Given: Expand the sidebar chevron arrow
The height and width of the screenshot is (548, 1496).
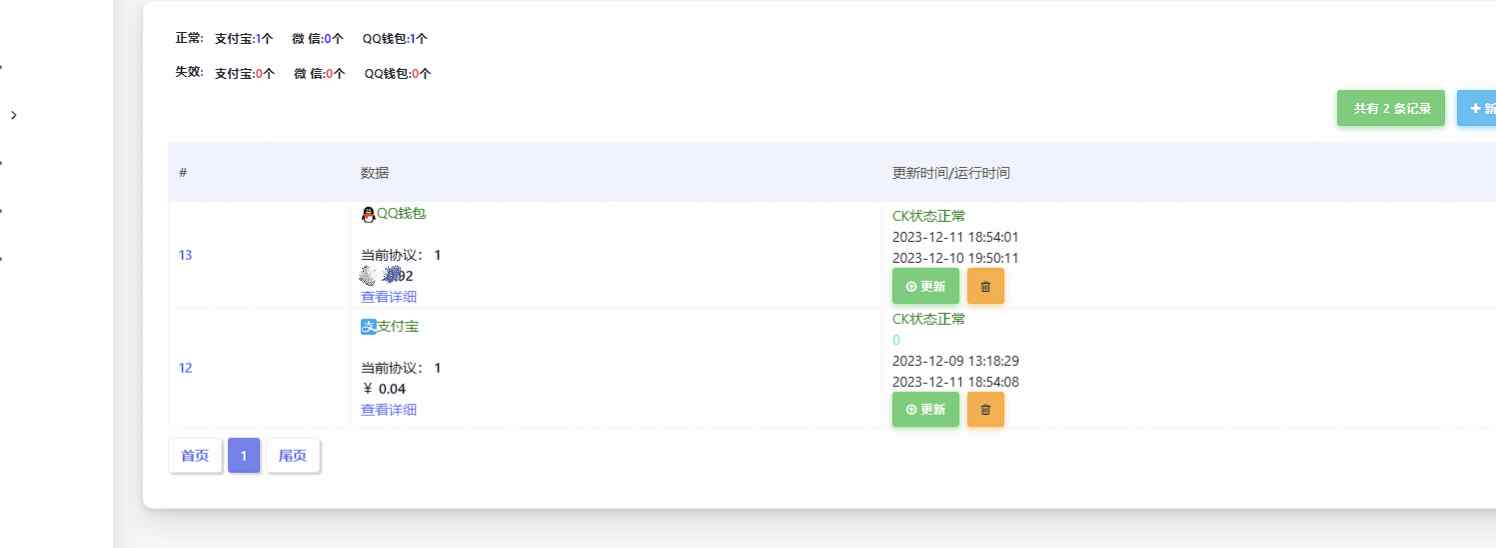Looking at the screenshot, I should [x=13, y=115].
